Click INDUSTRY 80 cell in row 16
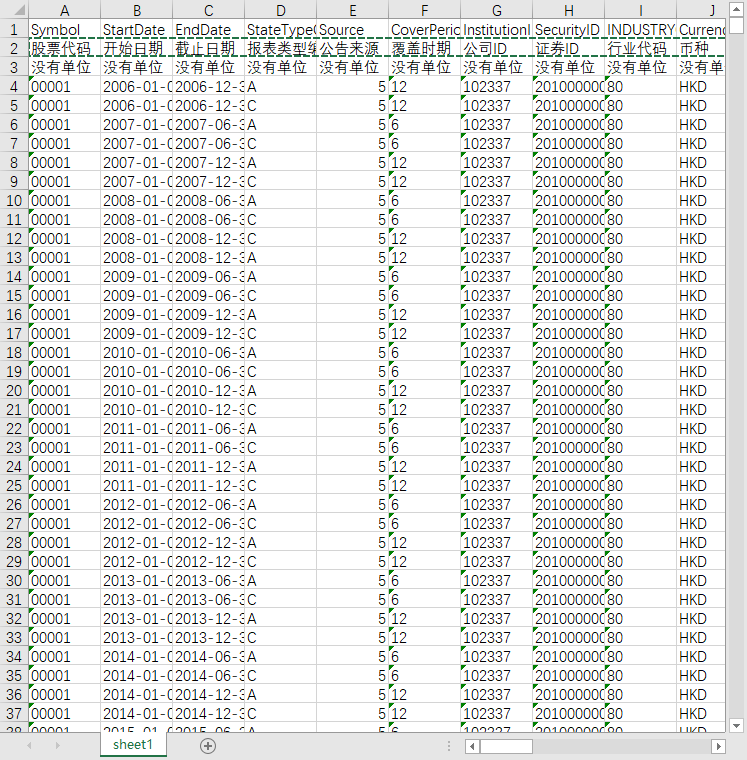This screenshot has height=760, width=747. pos(640,315)
